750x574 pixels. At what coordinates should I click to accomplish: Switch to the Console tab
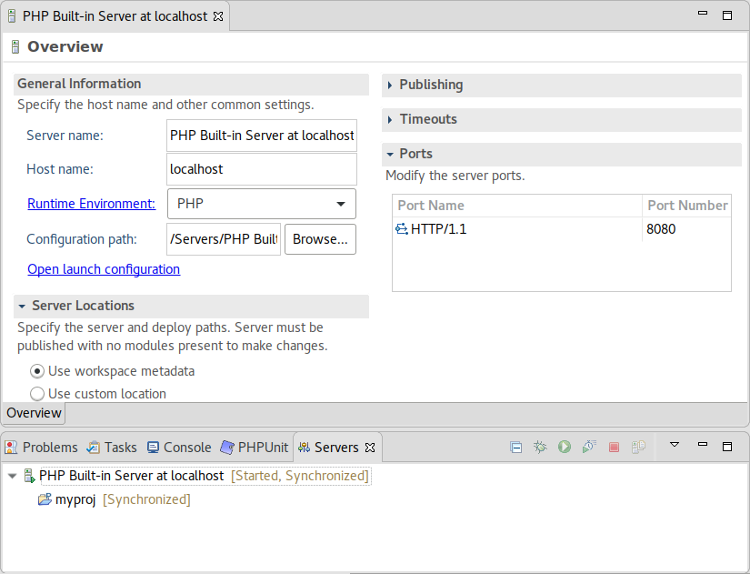[x=179, y=447]
